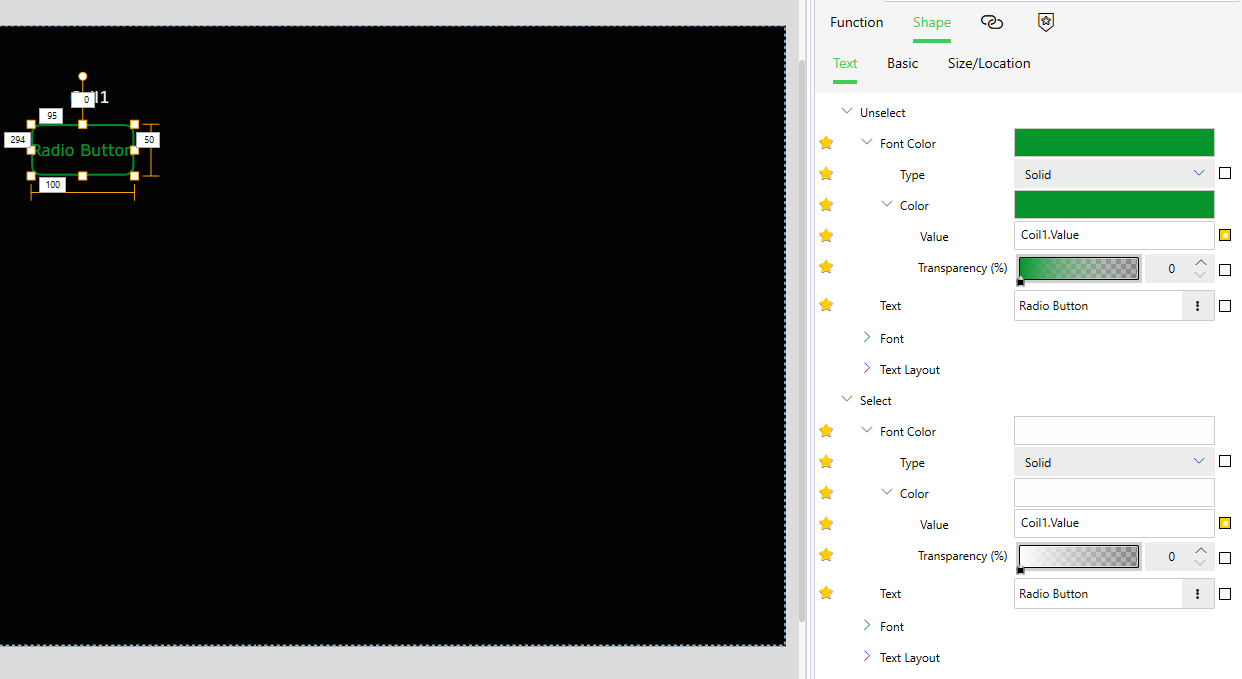1242x679 pixels.
Task: Click the star beside Unselect Font Color
Action: pos(826,143)
